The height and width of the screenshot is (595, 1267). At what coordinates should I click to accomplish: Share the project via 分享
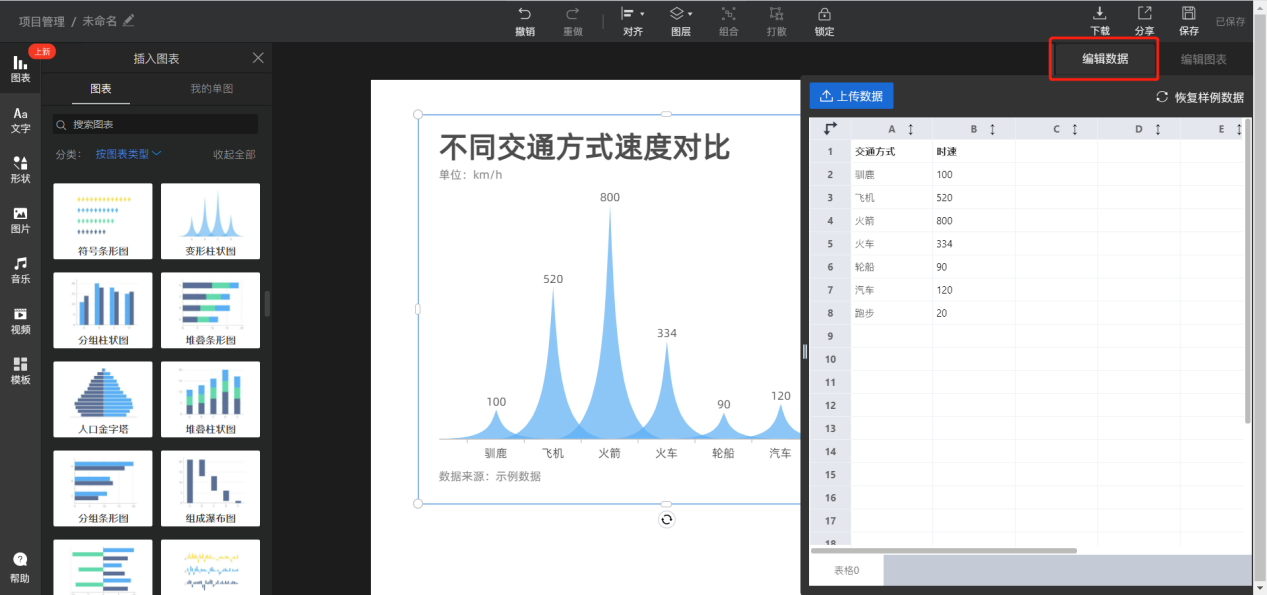[1144, 21]
